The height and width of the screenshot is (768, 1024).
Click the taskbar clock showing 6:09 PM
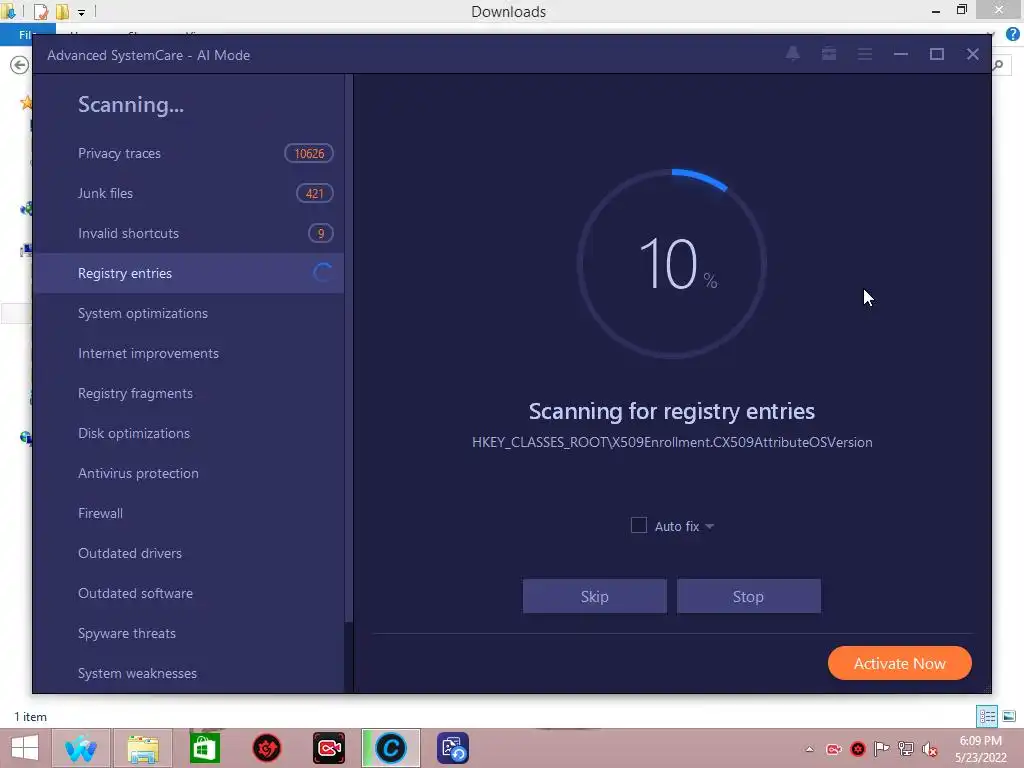980,749
